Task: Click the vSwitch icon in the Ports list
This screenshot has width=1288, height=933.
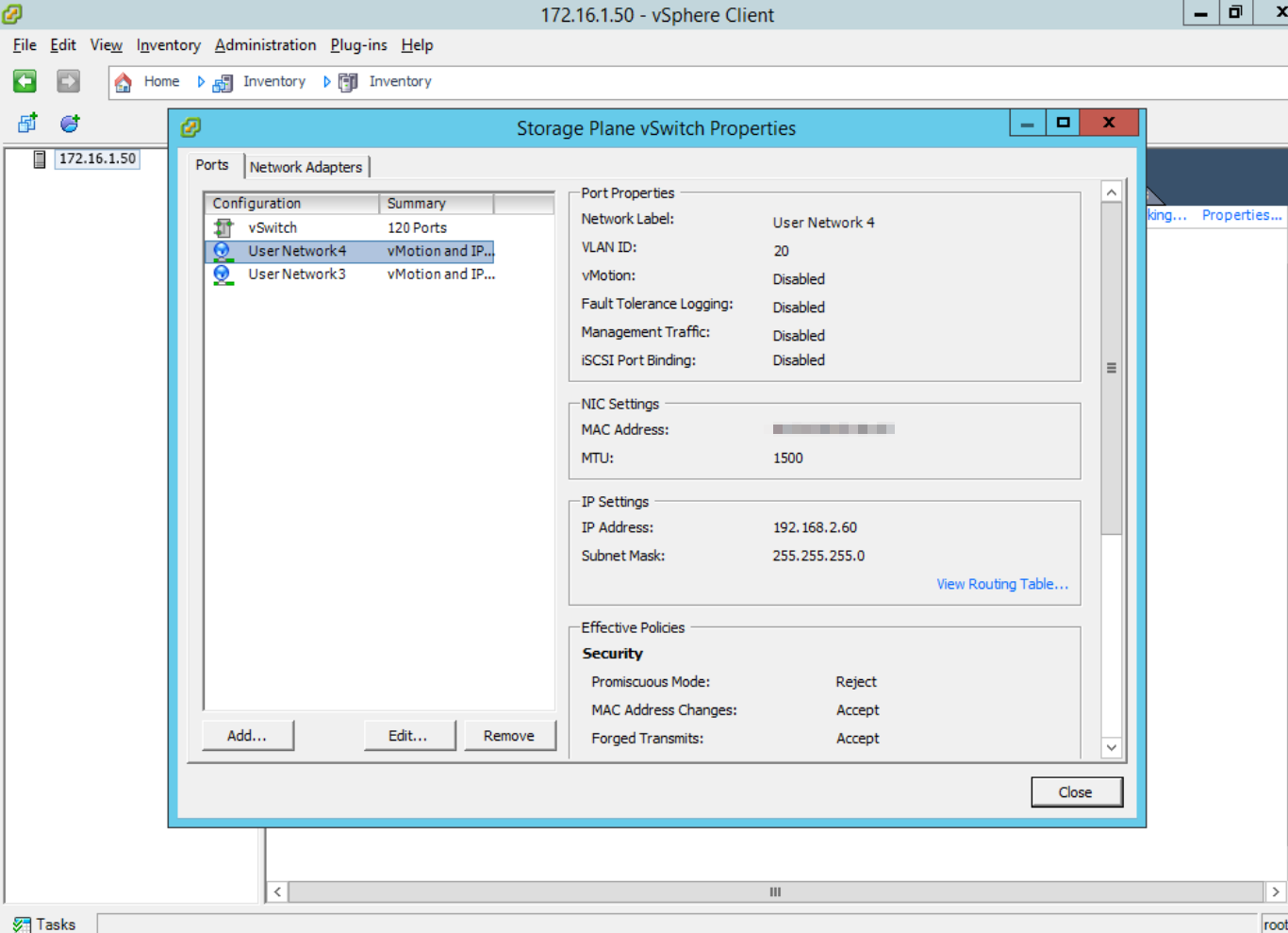Action: click(x=223, y=226)
